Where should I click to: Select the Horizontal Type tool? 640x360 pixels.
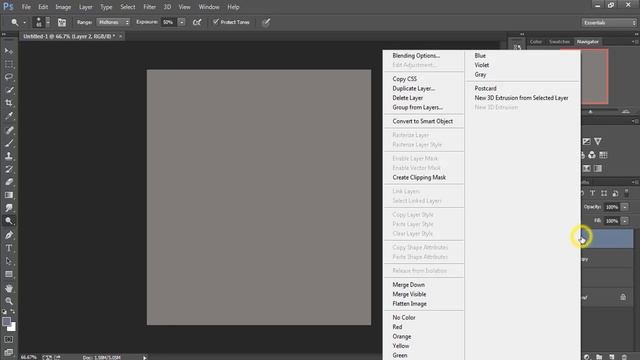[x=9, y=248]
